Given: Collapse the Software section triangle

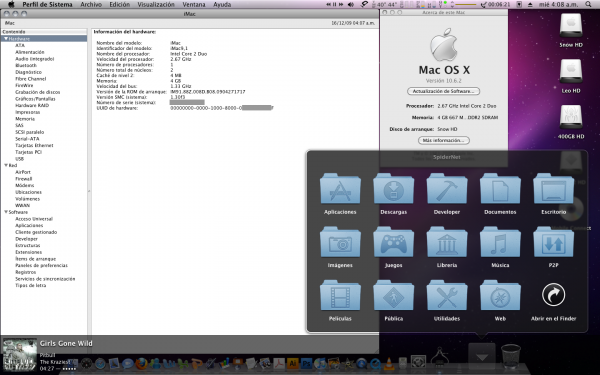Looking at the screenshot, I should (6, 212).
